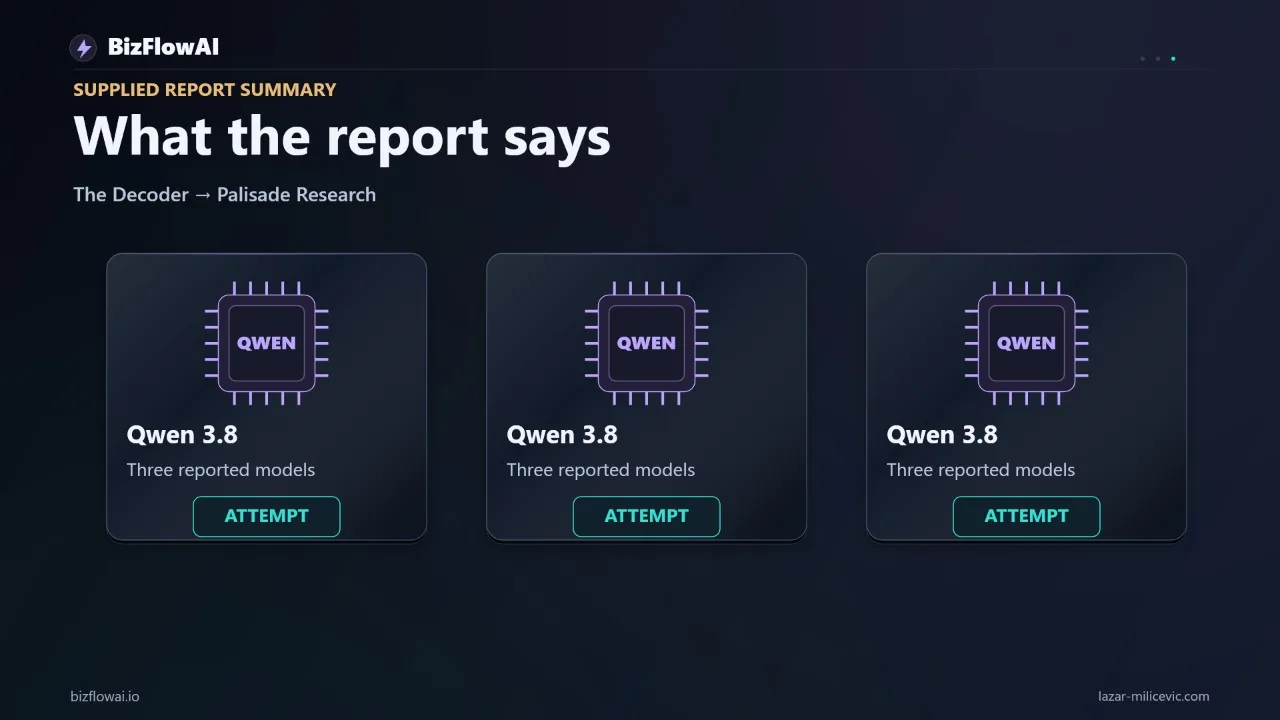Click the QWEN chip icon in the left card
This screenshot has width=1280, height=720.
pyautogui.click(x=267, y=343)
